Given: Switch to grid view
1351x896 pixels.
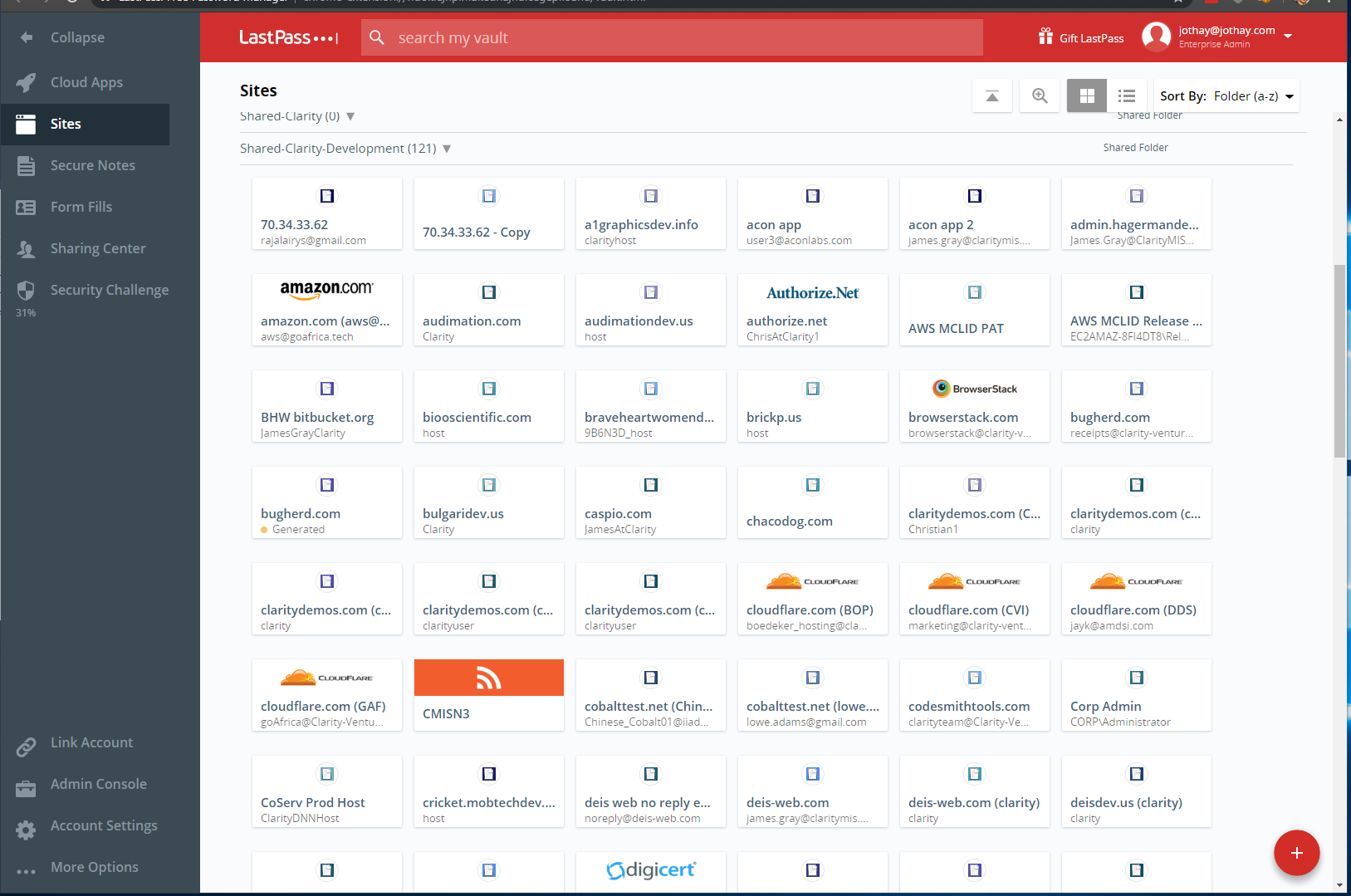Looking at the screenshot, I should pyautogui.click(x=1087, y=96).
